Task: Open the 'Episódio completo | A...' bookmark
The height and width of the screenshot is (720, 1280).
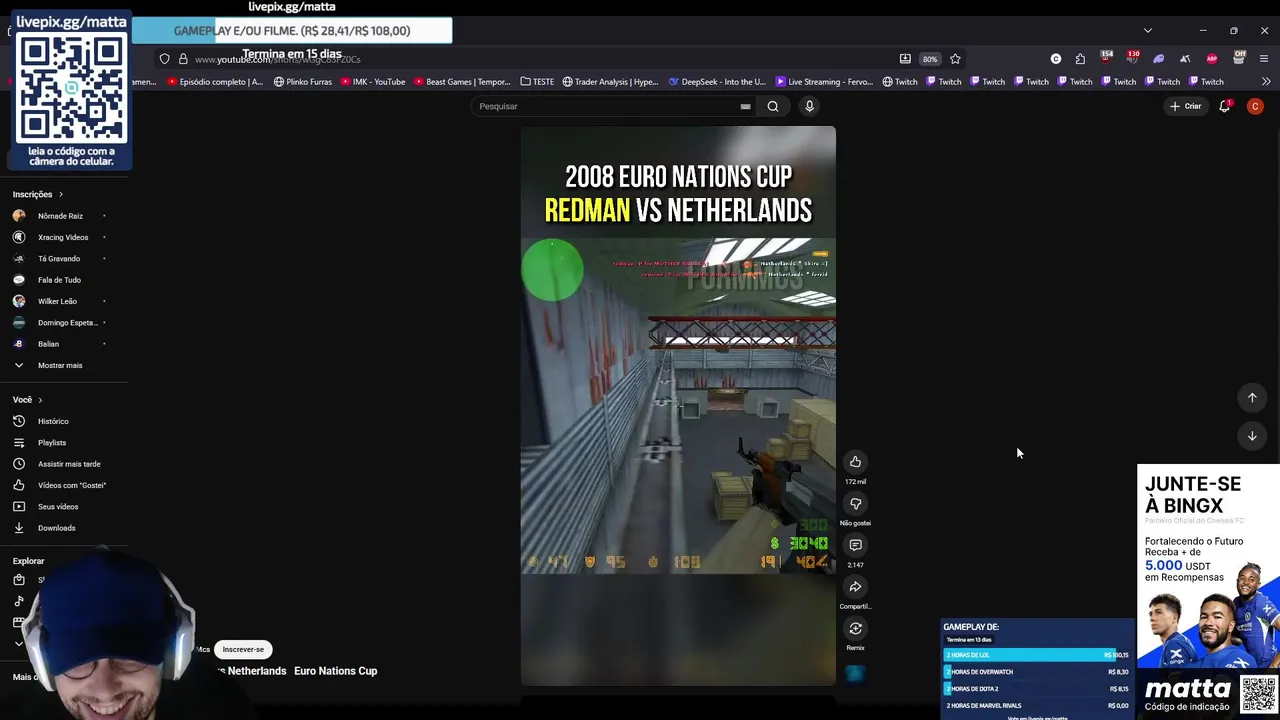Action: [215, 82]
